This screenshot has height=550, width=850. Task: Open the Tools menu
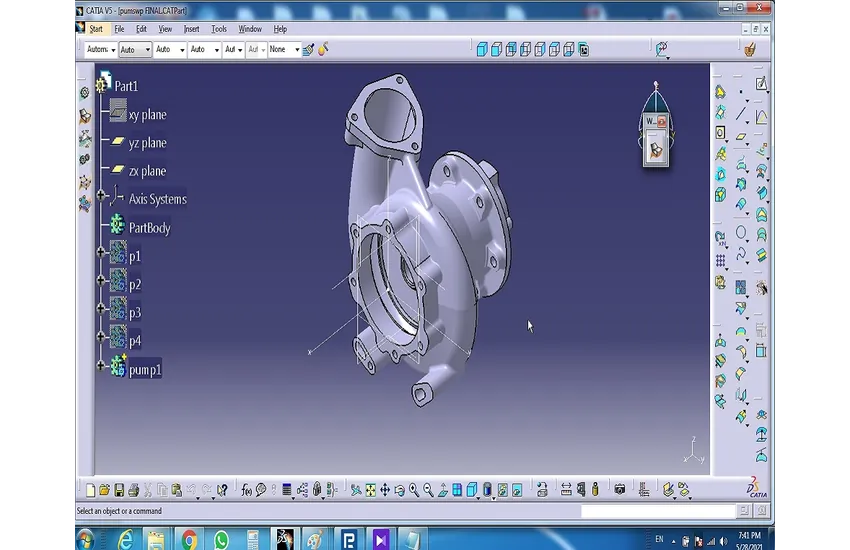coord(219,29)
